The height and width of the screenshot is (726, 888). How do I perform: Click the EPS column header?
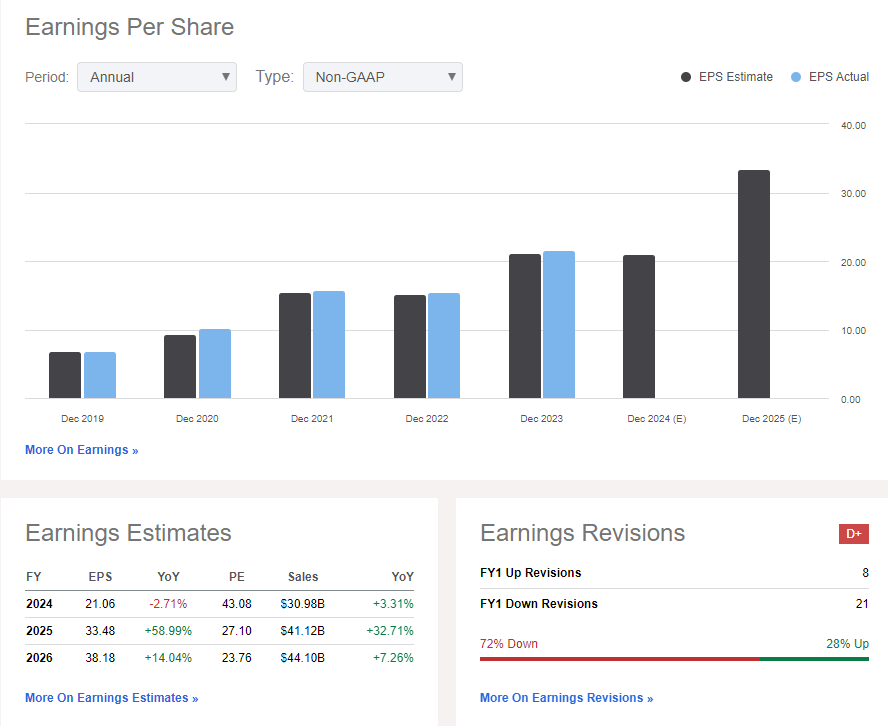click(100, 576)
